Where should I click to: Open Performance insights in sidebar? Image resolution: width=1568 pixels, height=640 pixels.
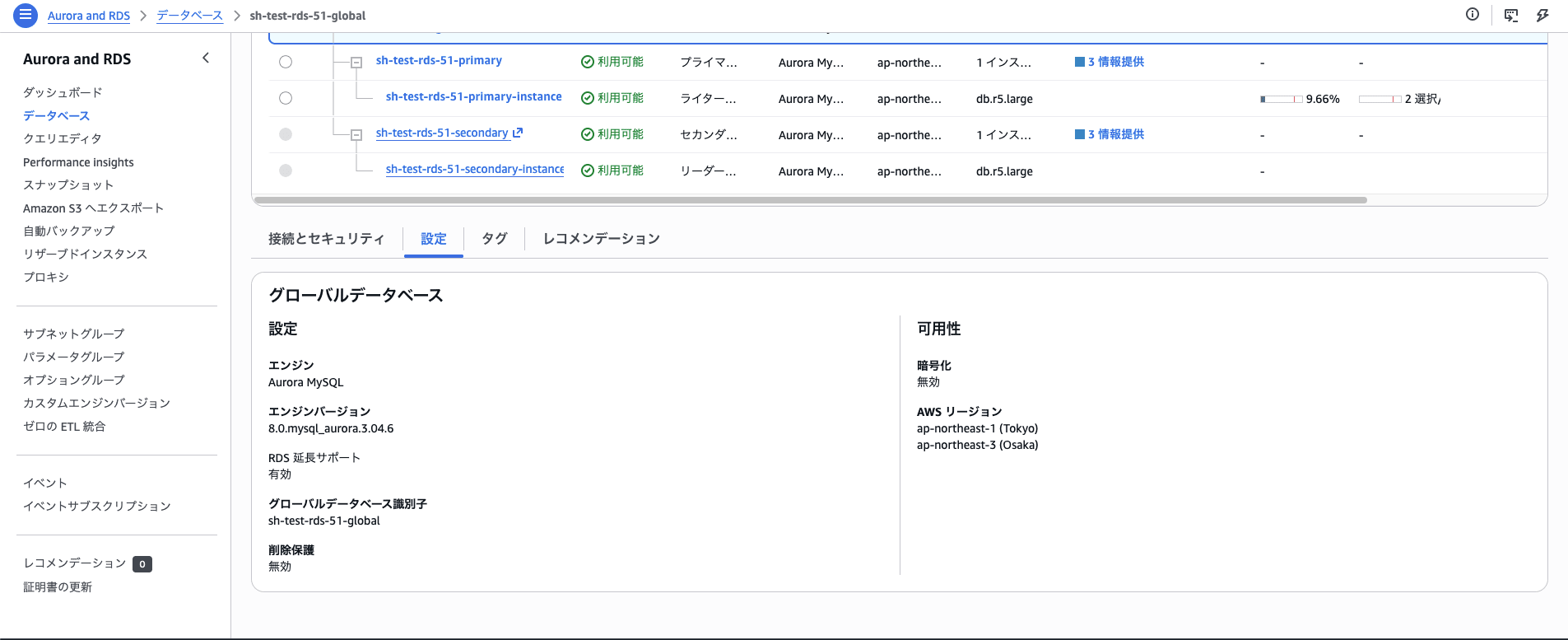[x=78, y=162]
